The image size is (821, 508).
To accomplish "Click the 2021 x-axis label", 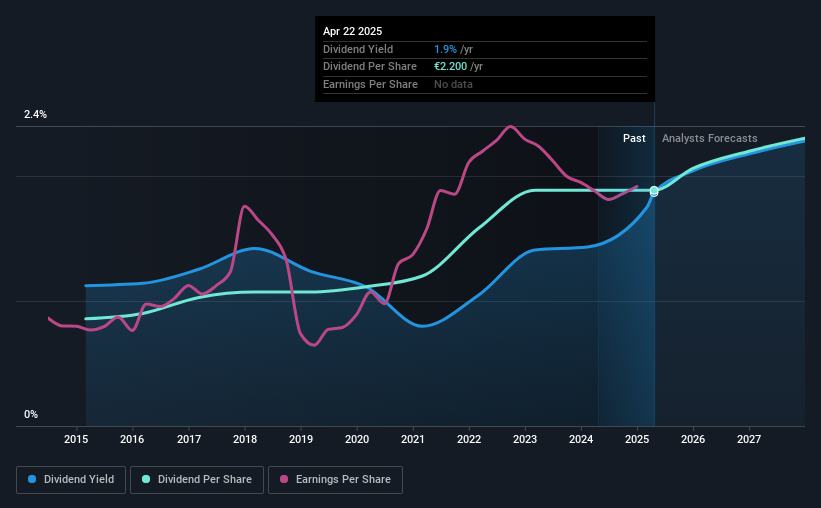I will [x=413, y=439].
